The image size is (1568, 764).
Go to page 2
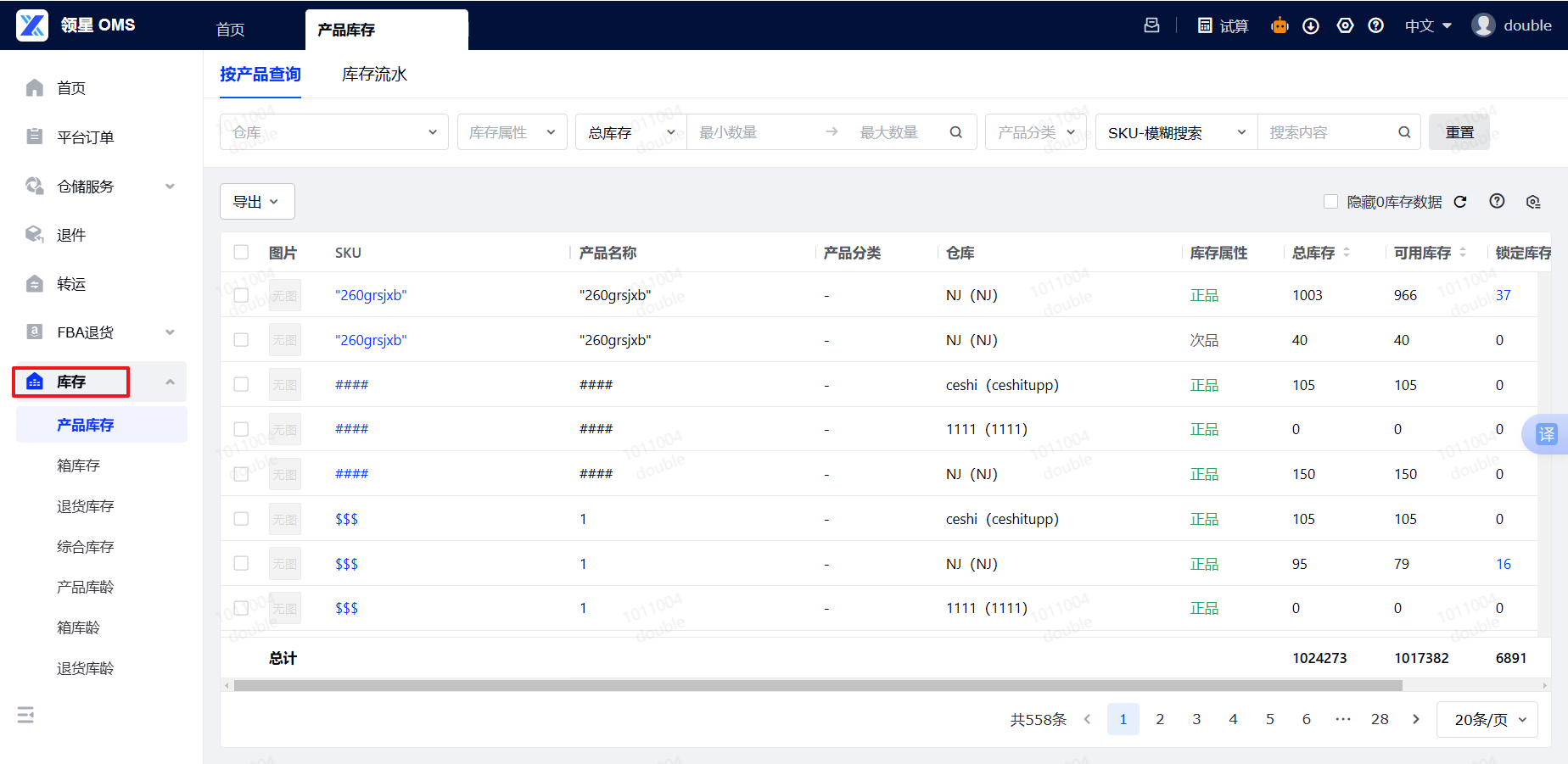point(1160,719)
